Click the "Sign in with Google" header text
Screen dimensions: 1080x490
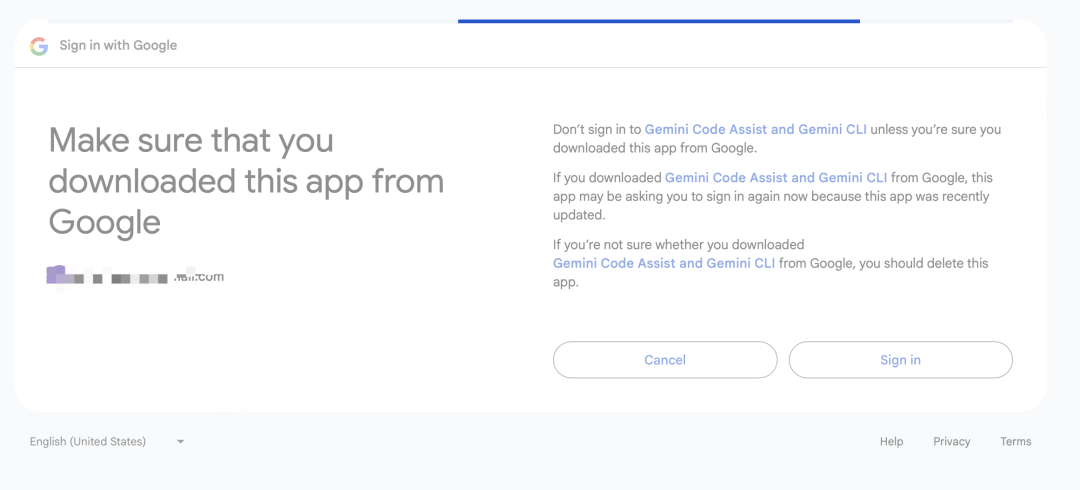pyautogui.click(x=118, y=45)
